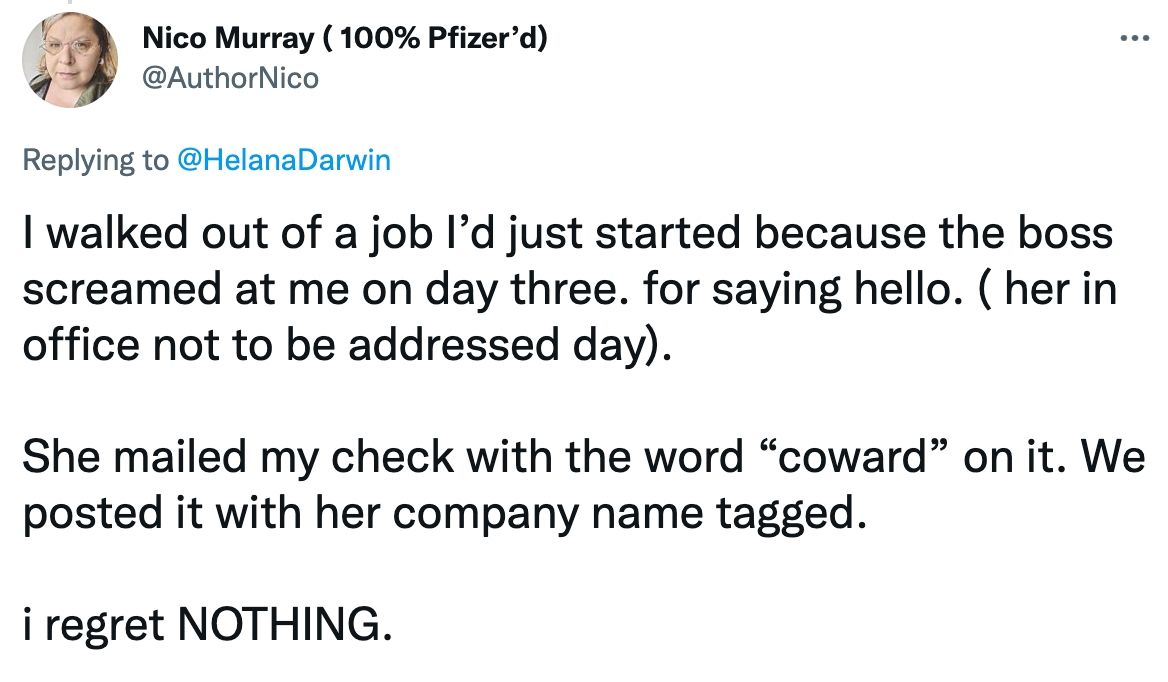Image resolution: width=1168 pixels, height=682 pixels.
Task: Click the "Replying to" label
Action: click(95, 161)
